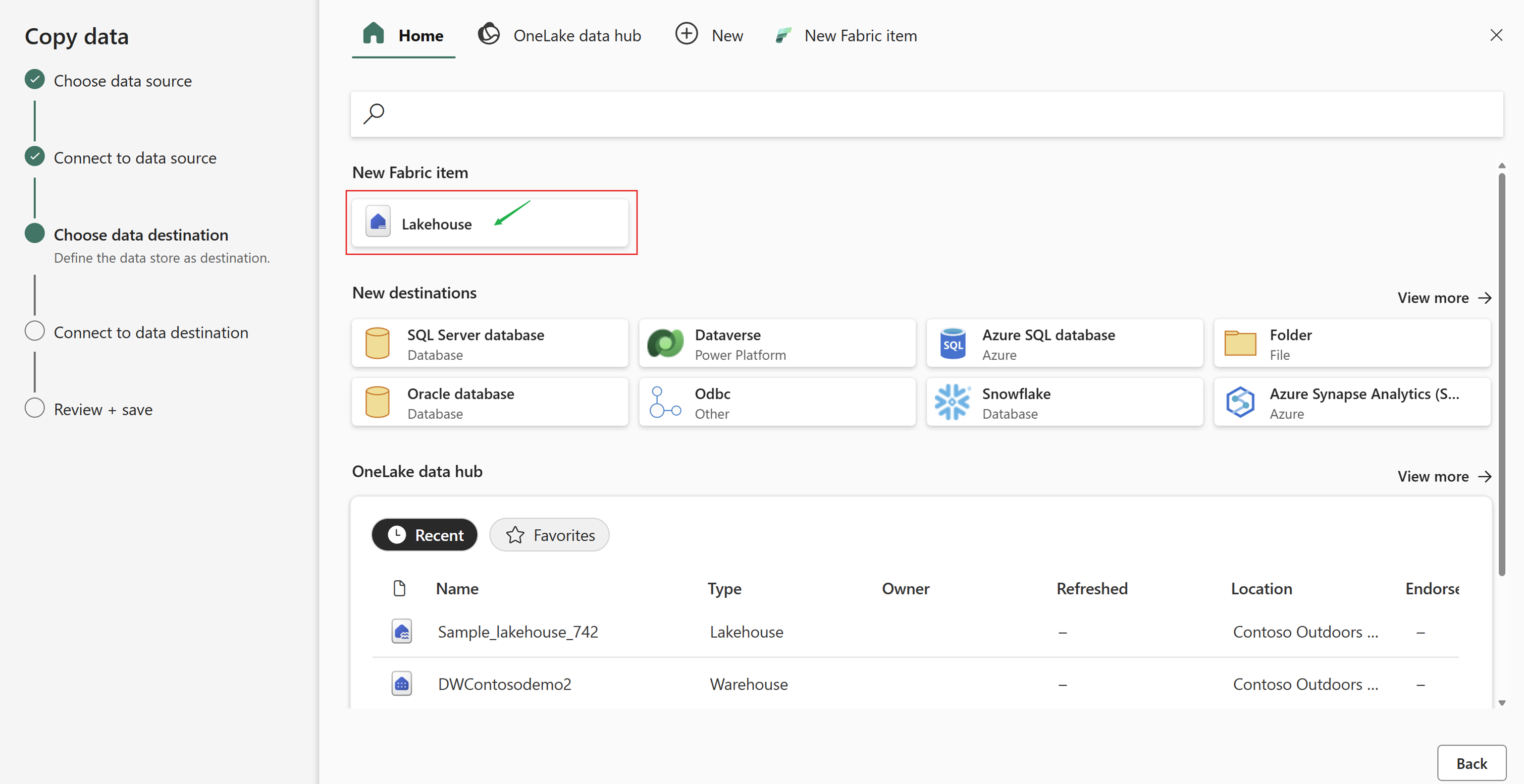The image size is (1524, 784).
Task: Open the Home tab
Action: 403,35
